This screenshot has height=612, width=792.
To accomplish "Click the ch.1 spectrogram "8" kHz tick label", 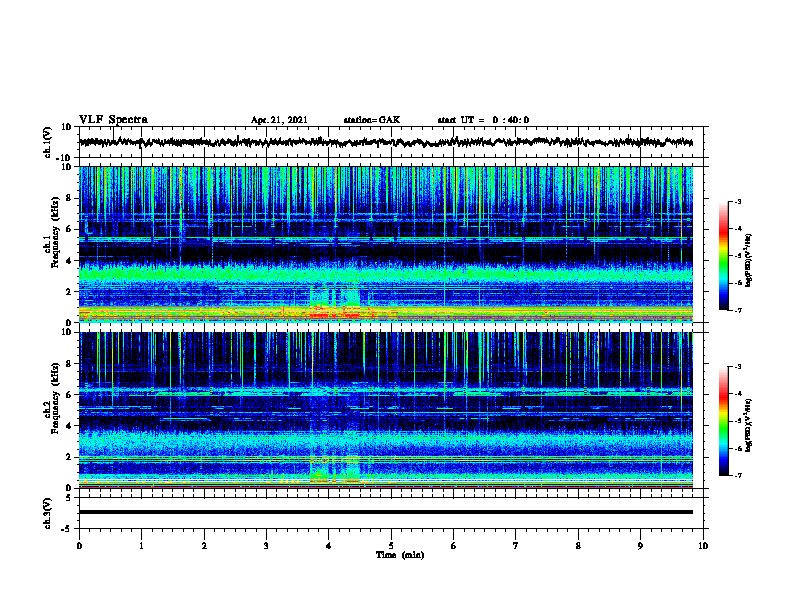I will 69,198.
